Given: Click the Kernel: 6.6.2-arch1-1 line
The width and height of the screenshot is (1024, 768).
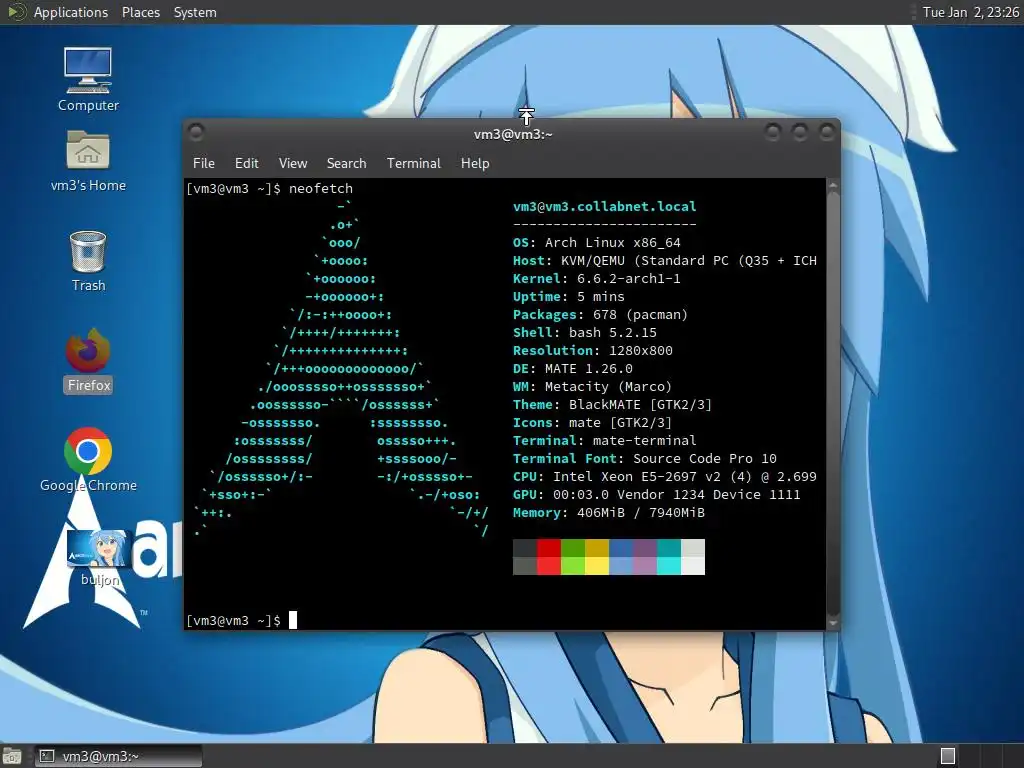Looking at the screenshot, I should 596,278.
